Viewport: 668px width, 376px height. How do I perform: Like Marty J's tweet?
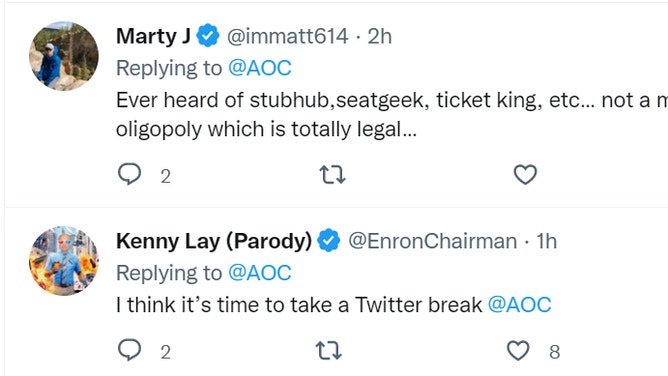point(525,175)
